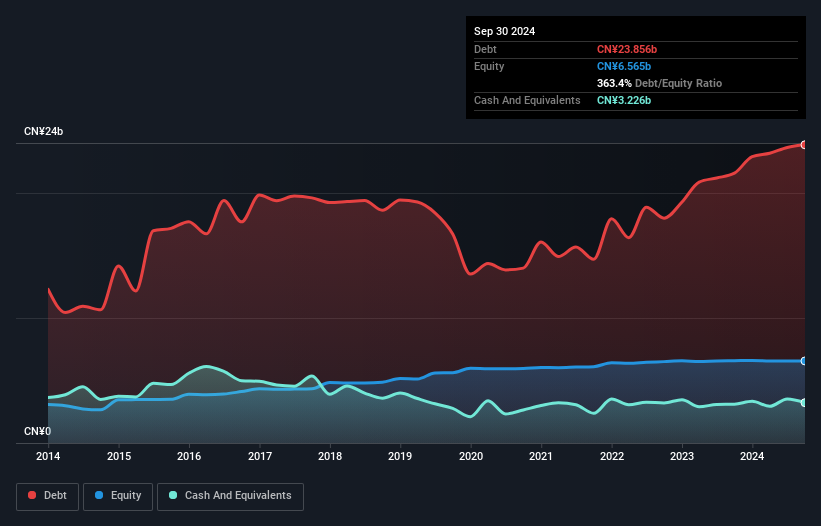Select the 2018 x-axis label
Viewport: 821px width, 526px height.
(x=330, y=456)
